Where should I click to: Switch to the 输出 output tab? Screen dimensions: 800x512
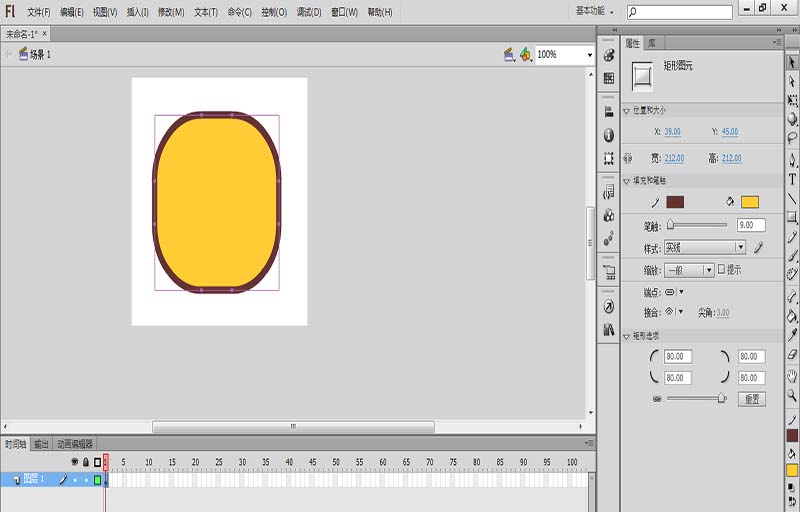[x=41, y=444]
